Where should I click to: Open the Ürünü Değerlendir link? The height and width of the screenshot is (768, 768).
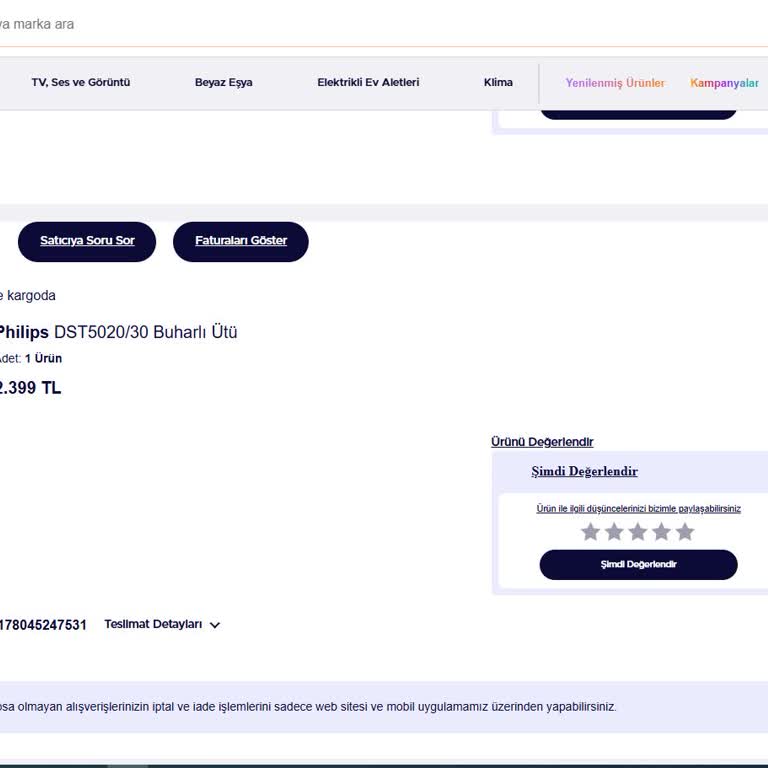coord(542,442)
